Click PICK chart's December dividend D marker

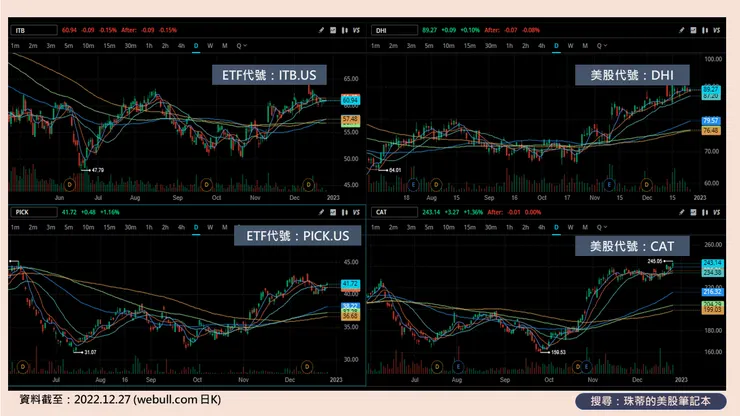click(307, 366)
